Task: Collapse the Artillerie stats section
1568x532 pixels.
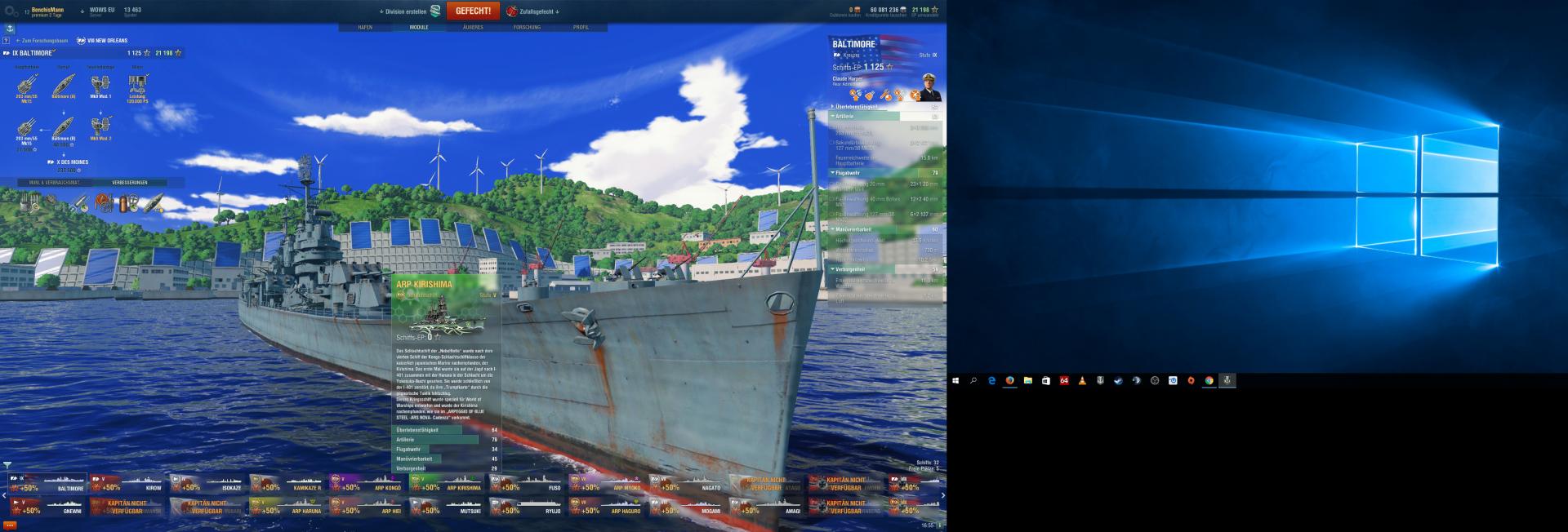Action: [886, 116]
